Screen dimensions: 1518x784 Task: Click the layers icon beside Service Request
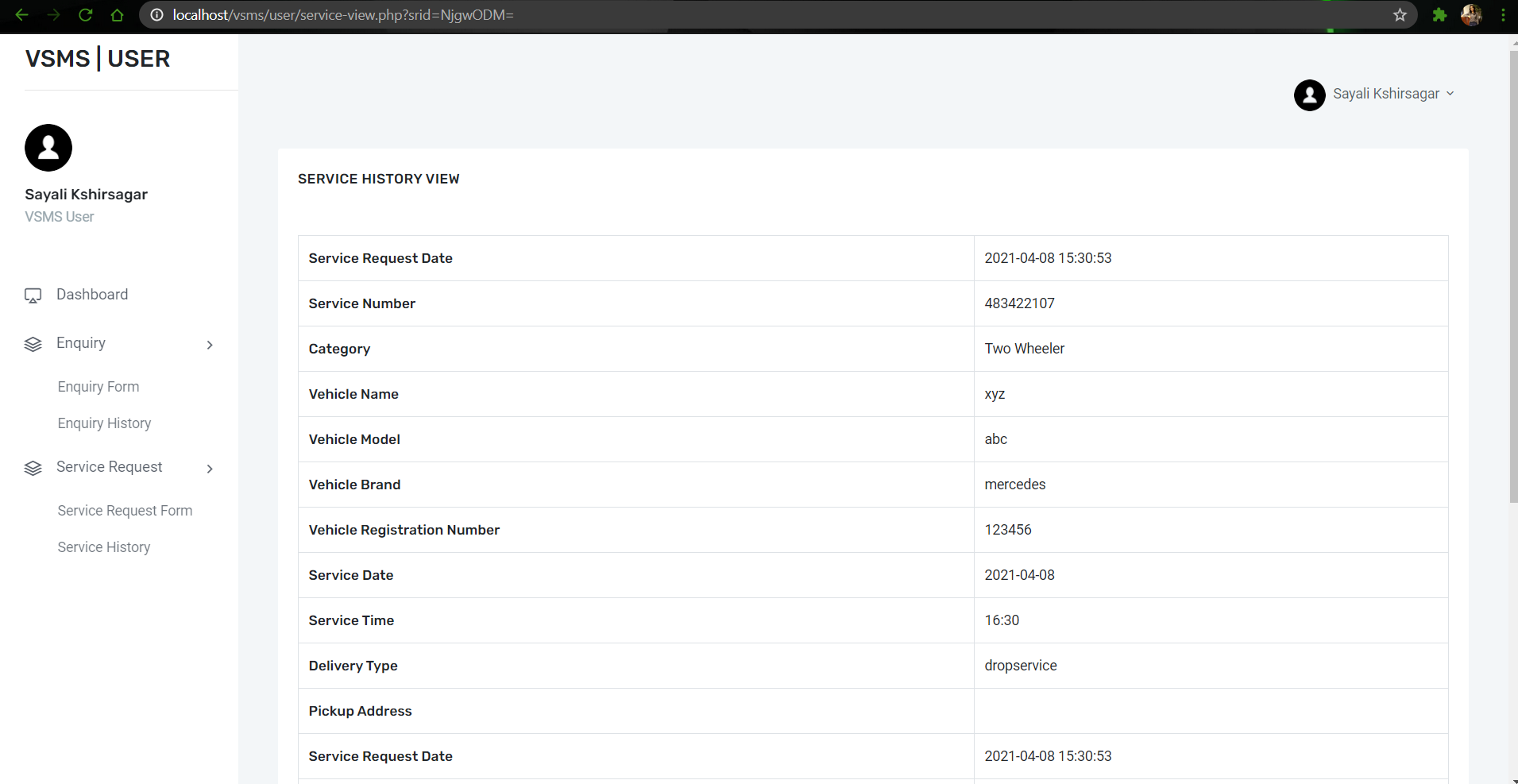pos(33,468)
